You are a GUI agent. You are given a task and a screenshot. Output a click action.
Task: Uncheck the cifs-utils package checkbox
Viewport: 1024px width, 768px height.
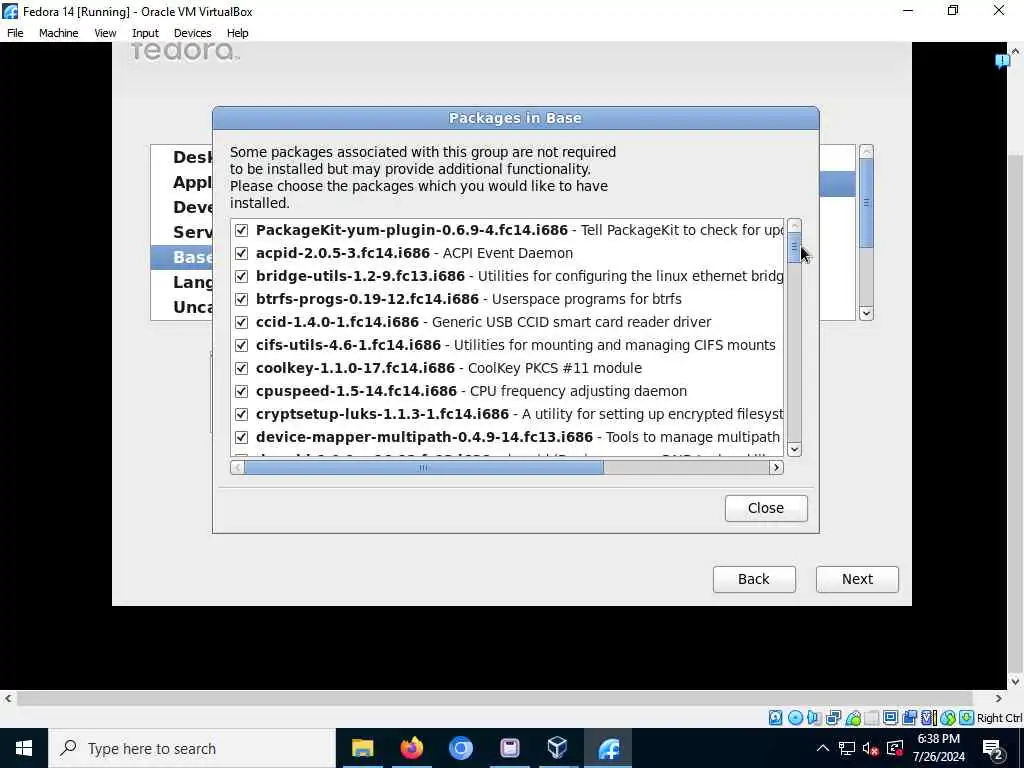pyautogui.click(x=242, y=345)
